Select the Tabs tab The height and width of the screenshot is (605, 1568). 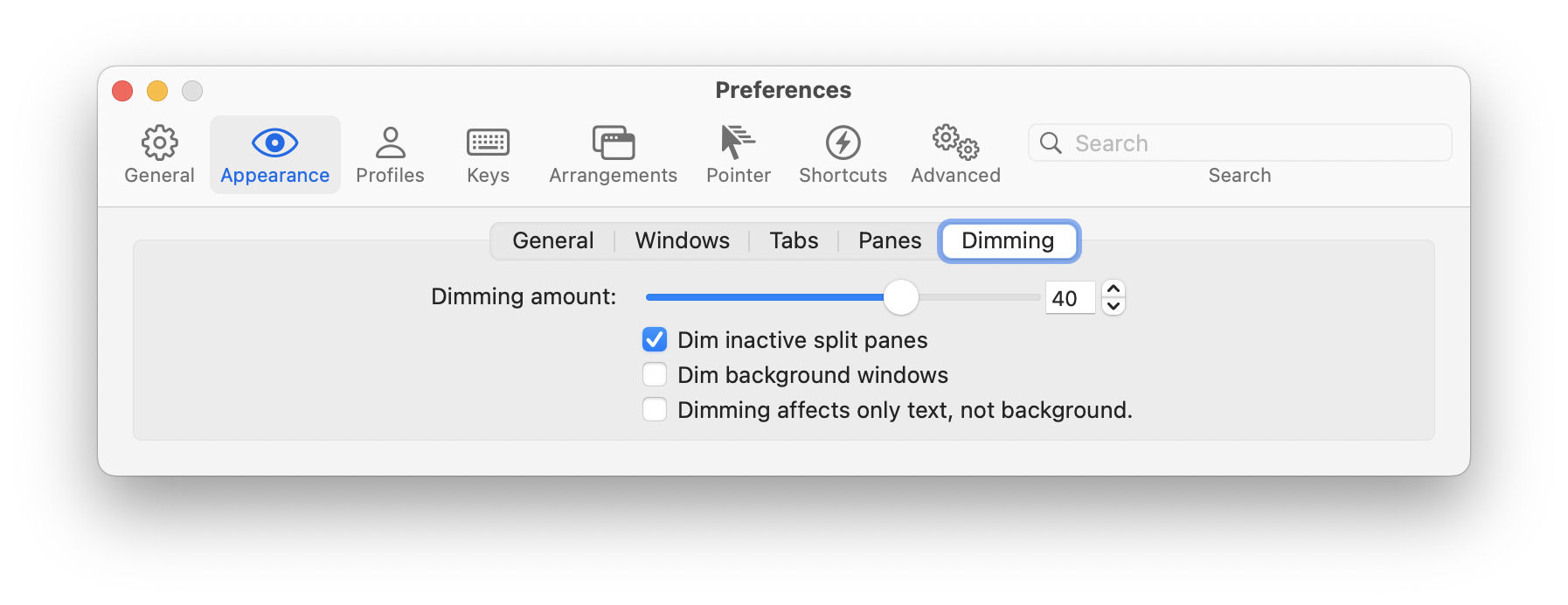point(792,240)
